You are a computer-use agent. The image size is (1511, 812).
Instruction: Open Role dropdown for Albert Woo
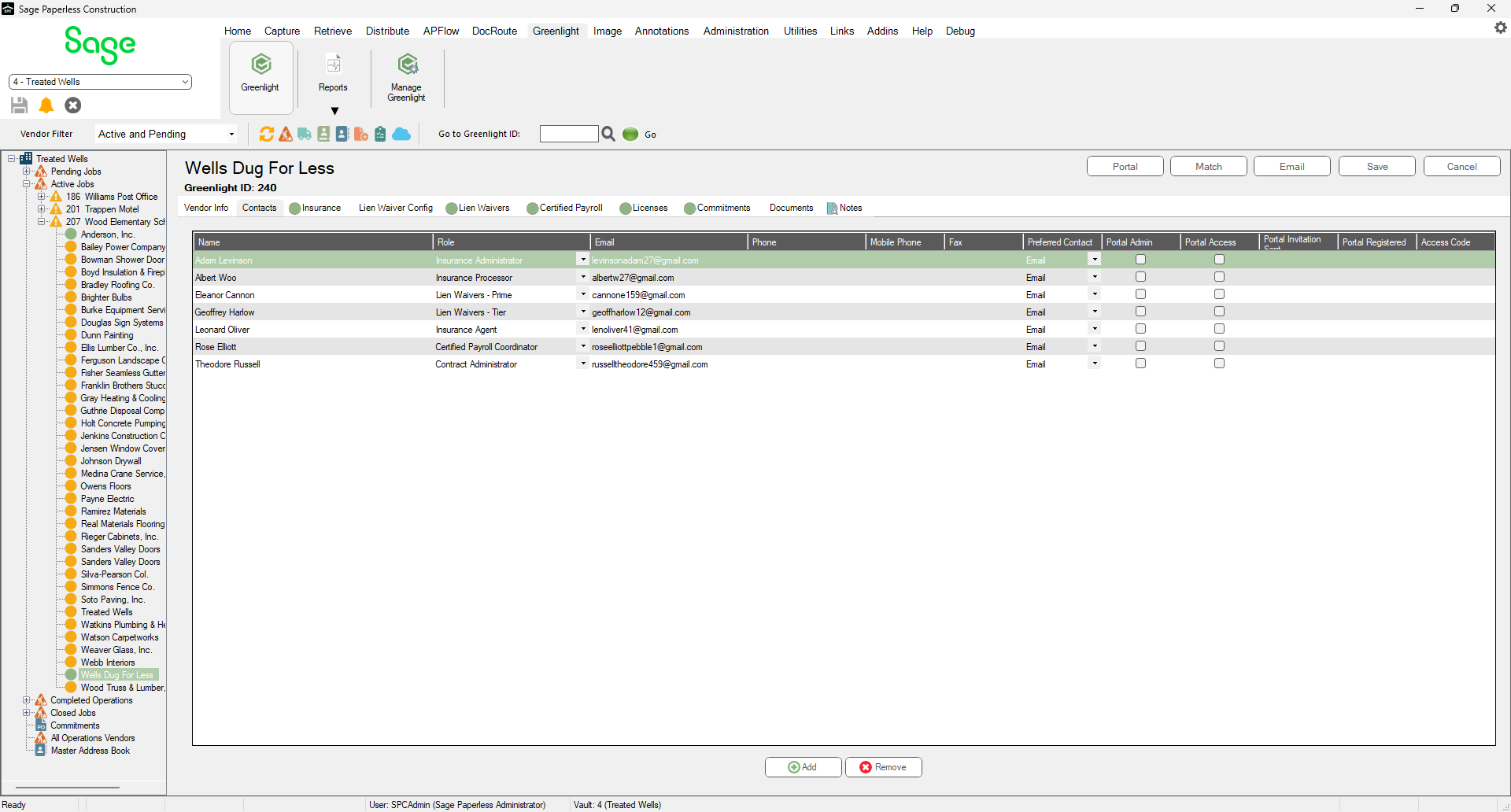pyautogui.click(x=583, y=277)
